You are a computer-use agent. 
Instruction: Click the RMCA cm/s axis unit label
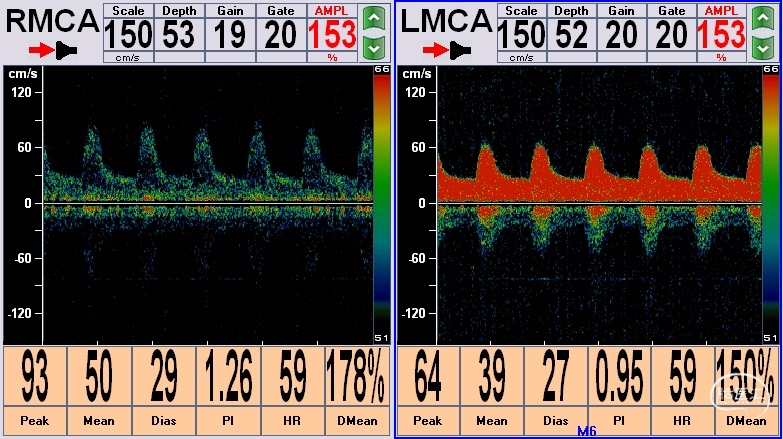[22, 74]
